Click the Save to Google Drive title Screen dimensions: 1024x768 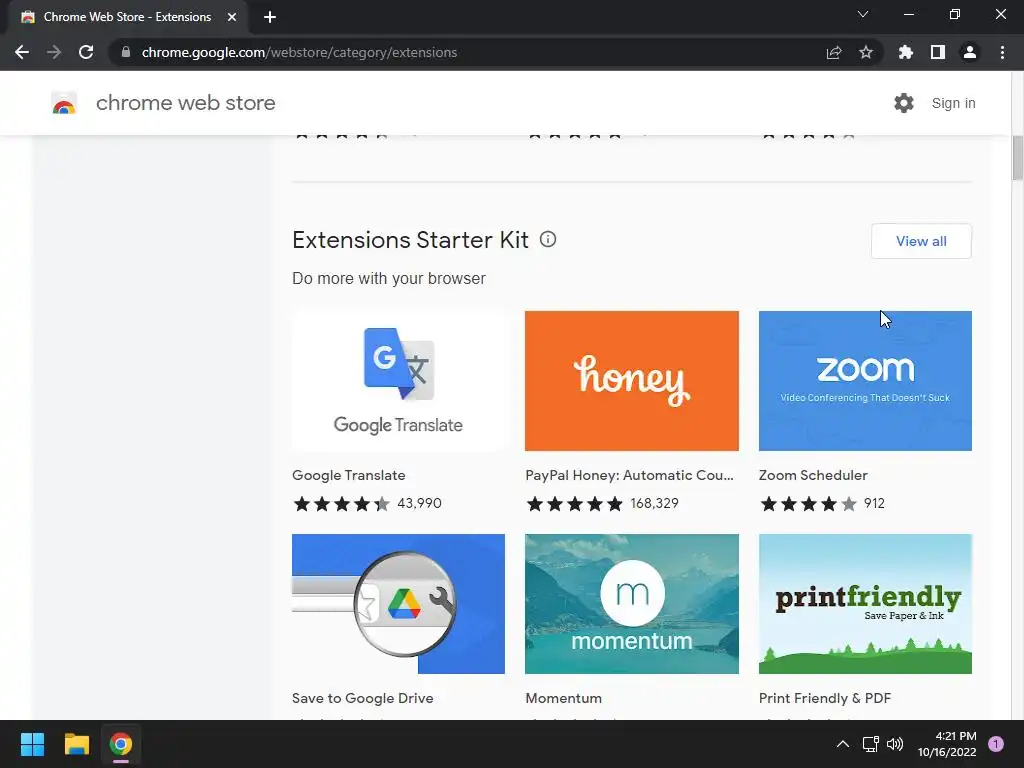(x=362, y=698)
